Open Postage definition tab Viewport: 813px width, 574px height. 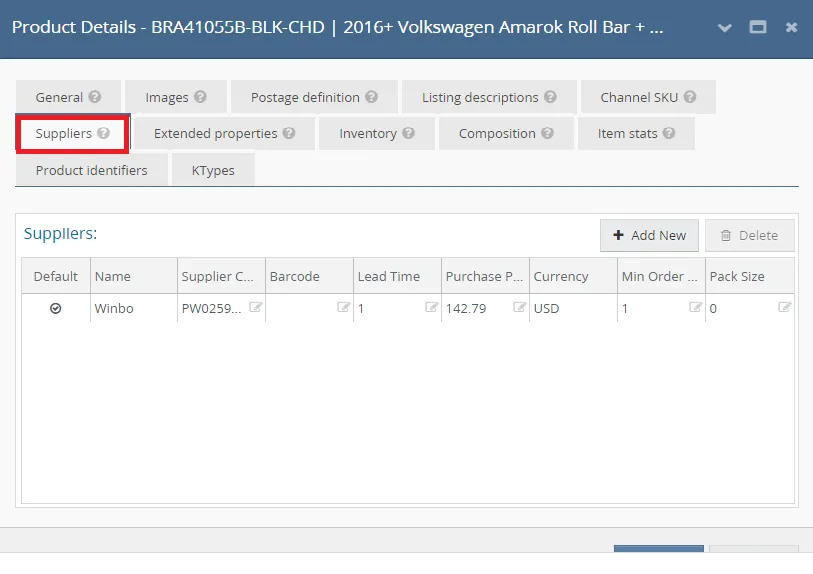point(314,97)
